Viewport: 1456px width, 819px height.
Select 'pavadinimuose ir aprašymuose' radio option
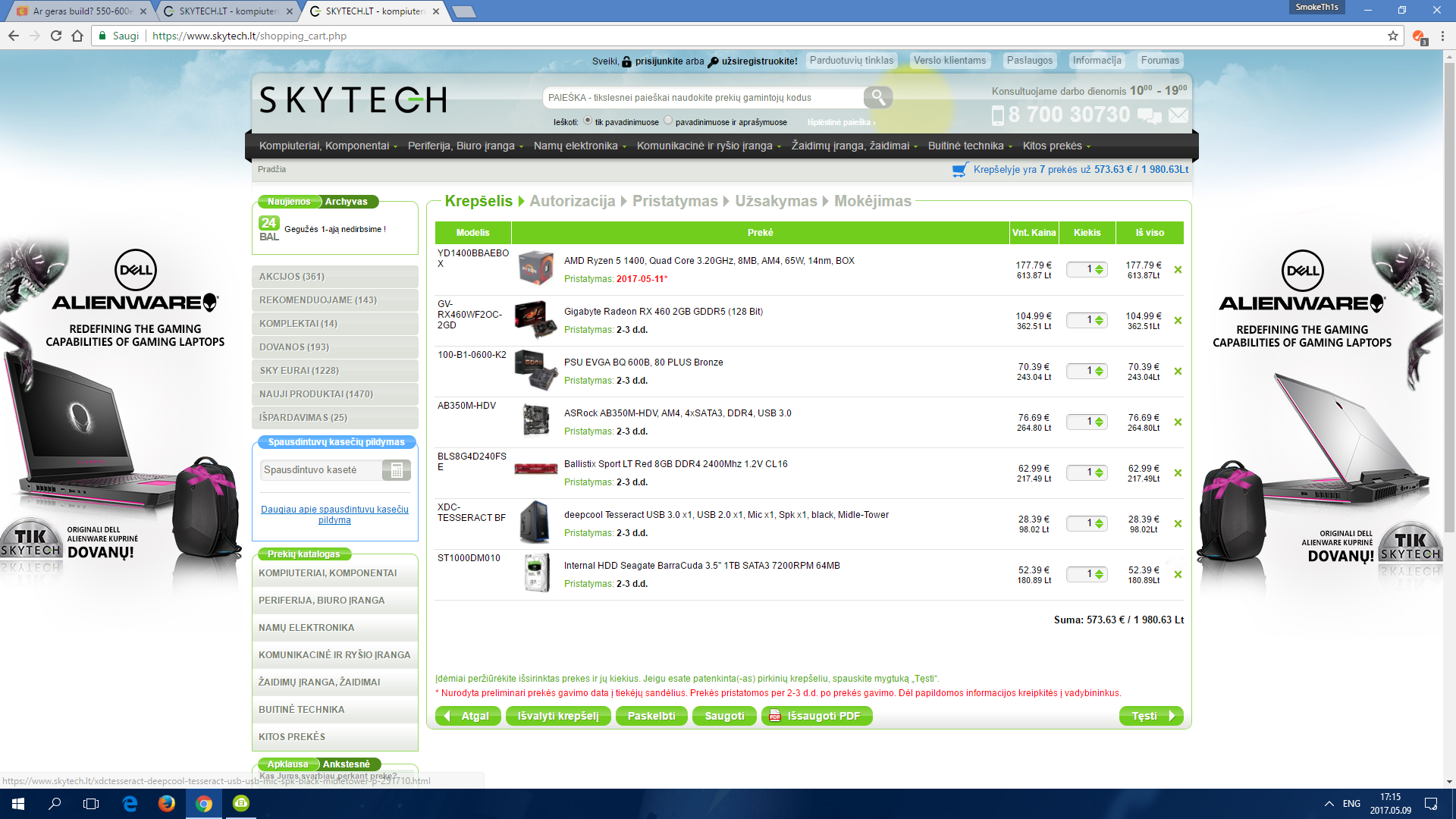(668, 121)
